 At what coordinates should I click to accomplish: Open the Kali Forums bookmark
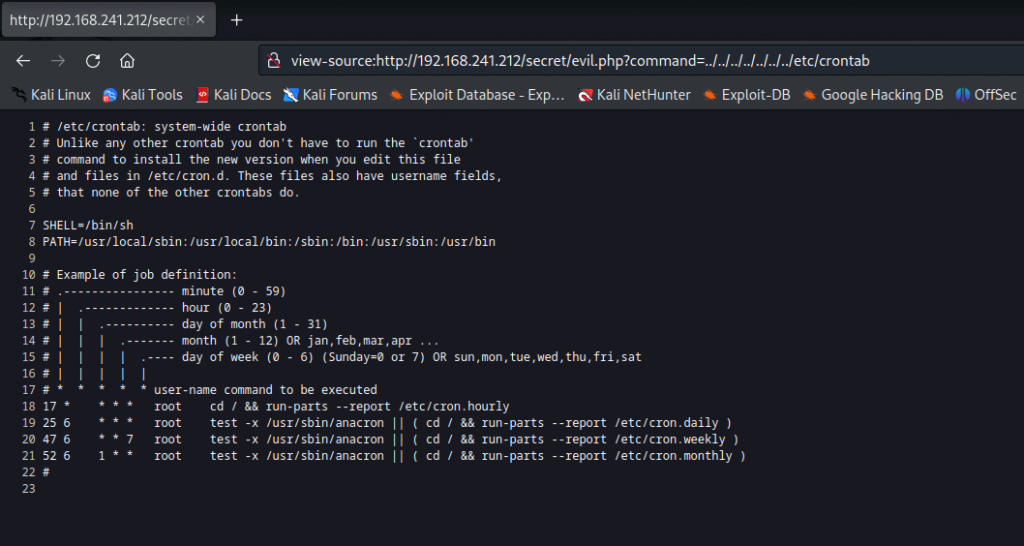330,95
